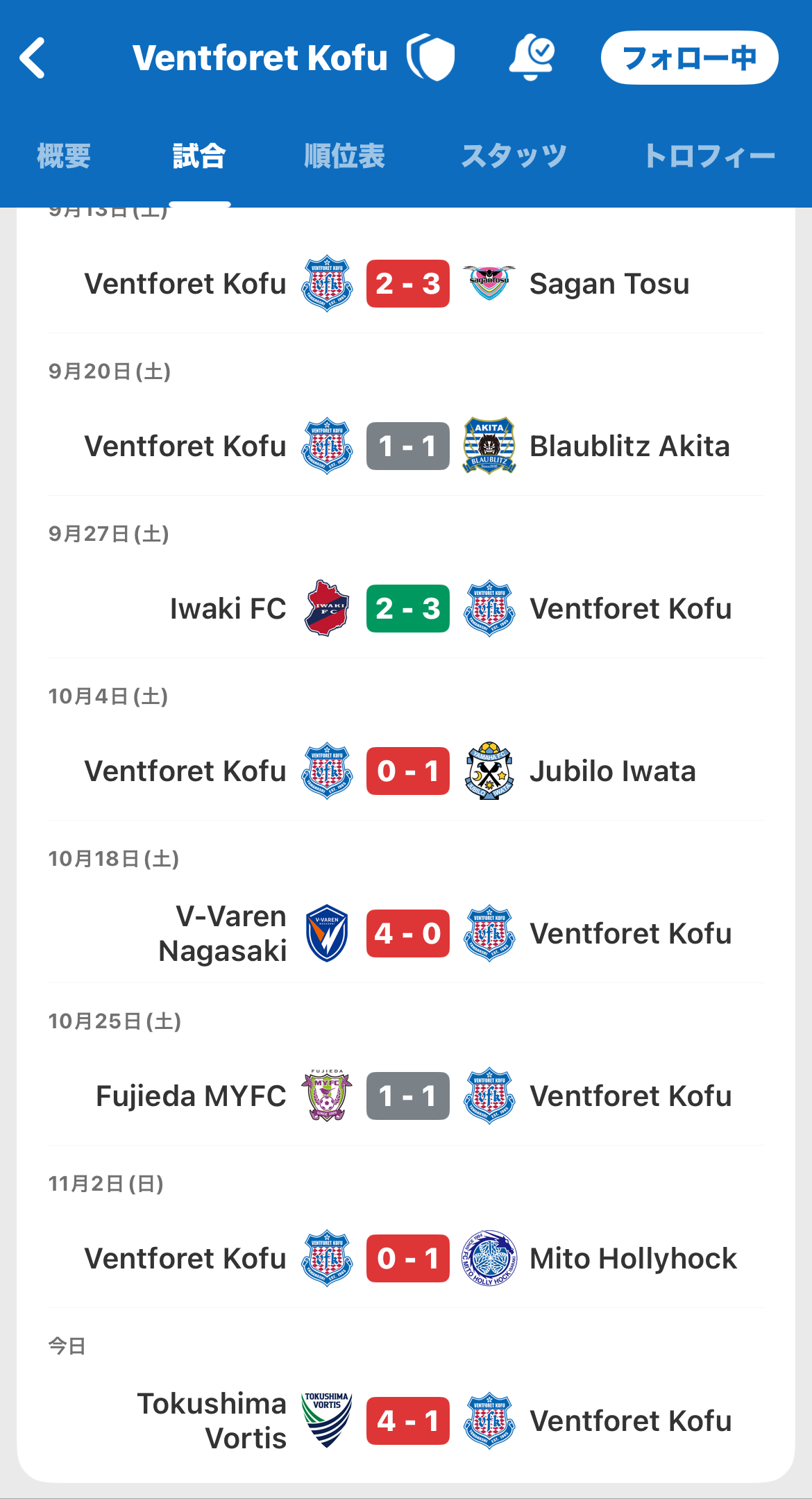This screenshot has height=1499, width=812.
Task: Open the 順位表 tab
Action: tap(344, 156)
